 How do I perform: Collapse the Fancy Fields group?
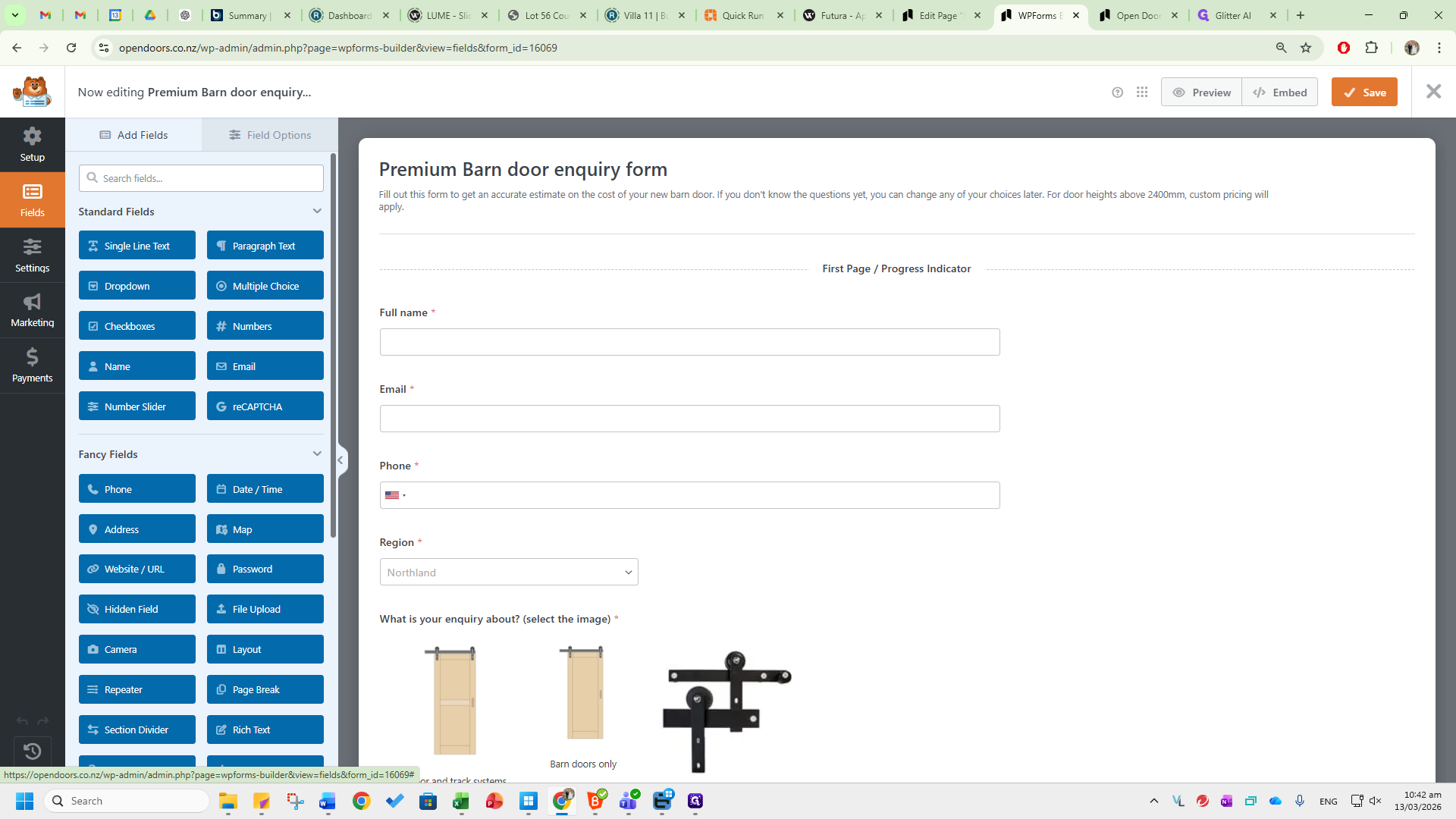click(317, 454)
